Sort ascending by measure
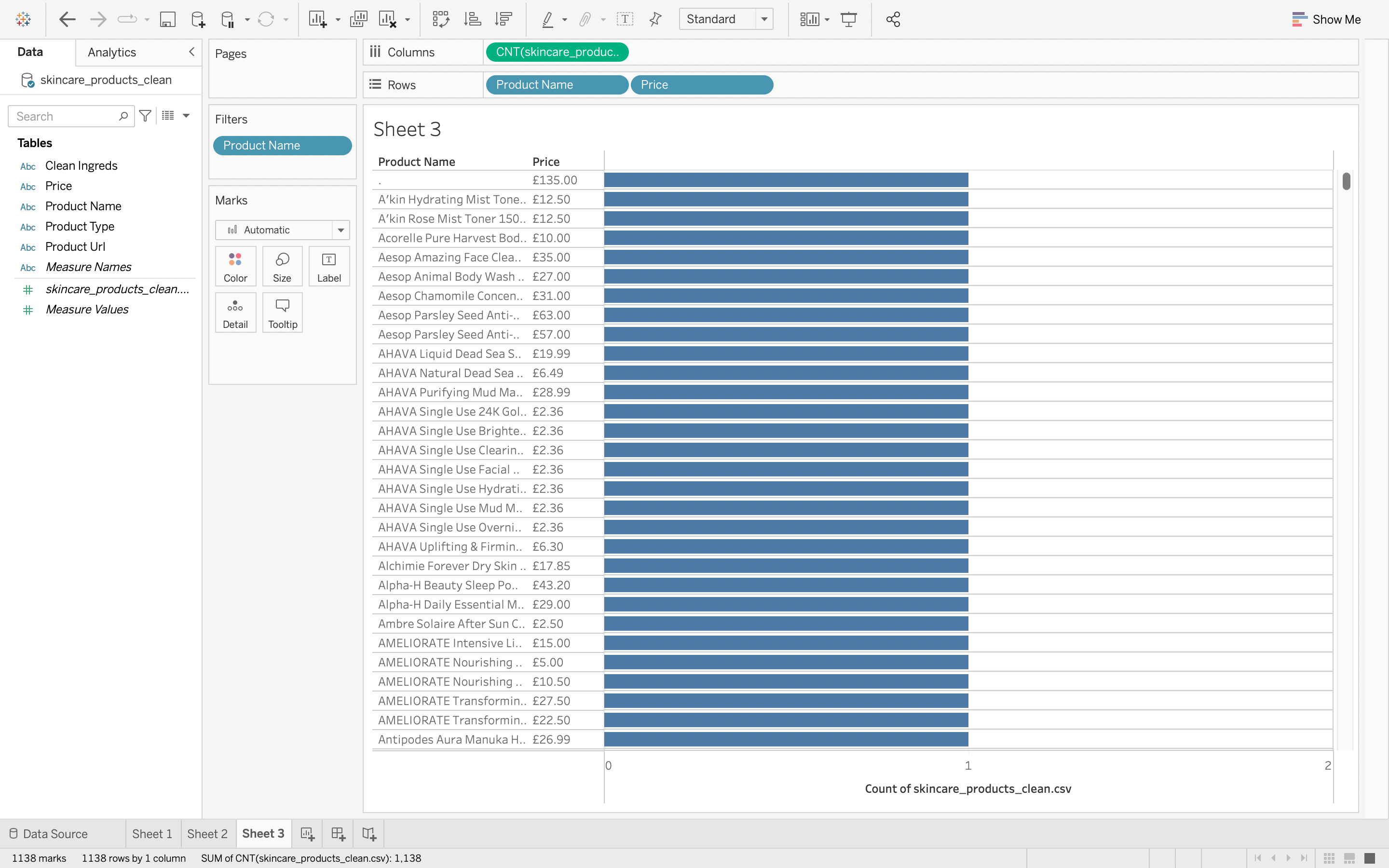 472,19
